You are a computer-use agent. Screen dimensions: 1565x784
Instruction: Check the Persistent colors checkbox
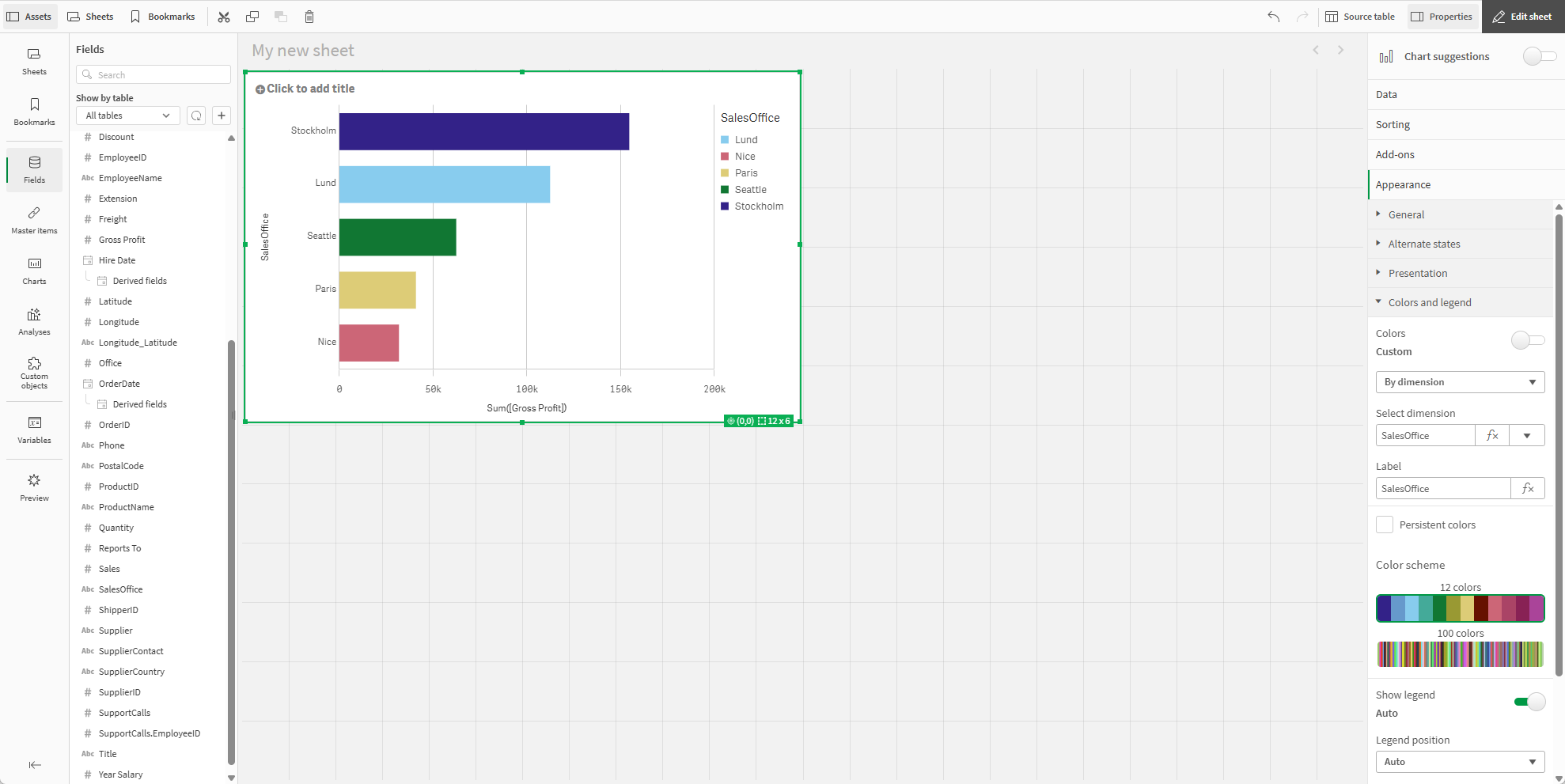point(1384,525)
